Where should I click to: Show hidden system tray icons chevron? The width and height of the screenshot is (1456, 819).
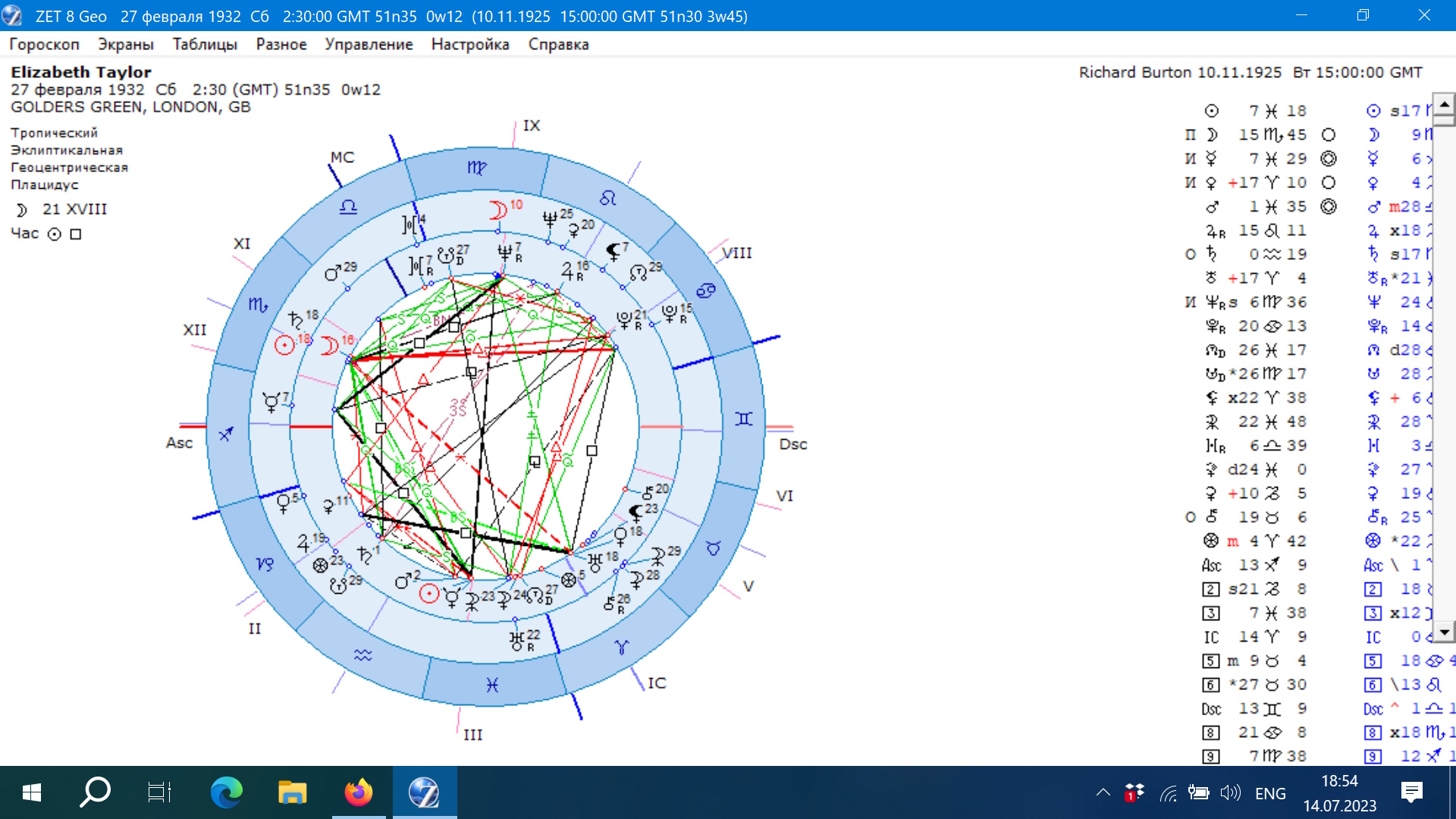point(1103,792)
